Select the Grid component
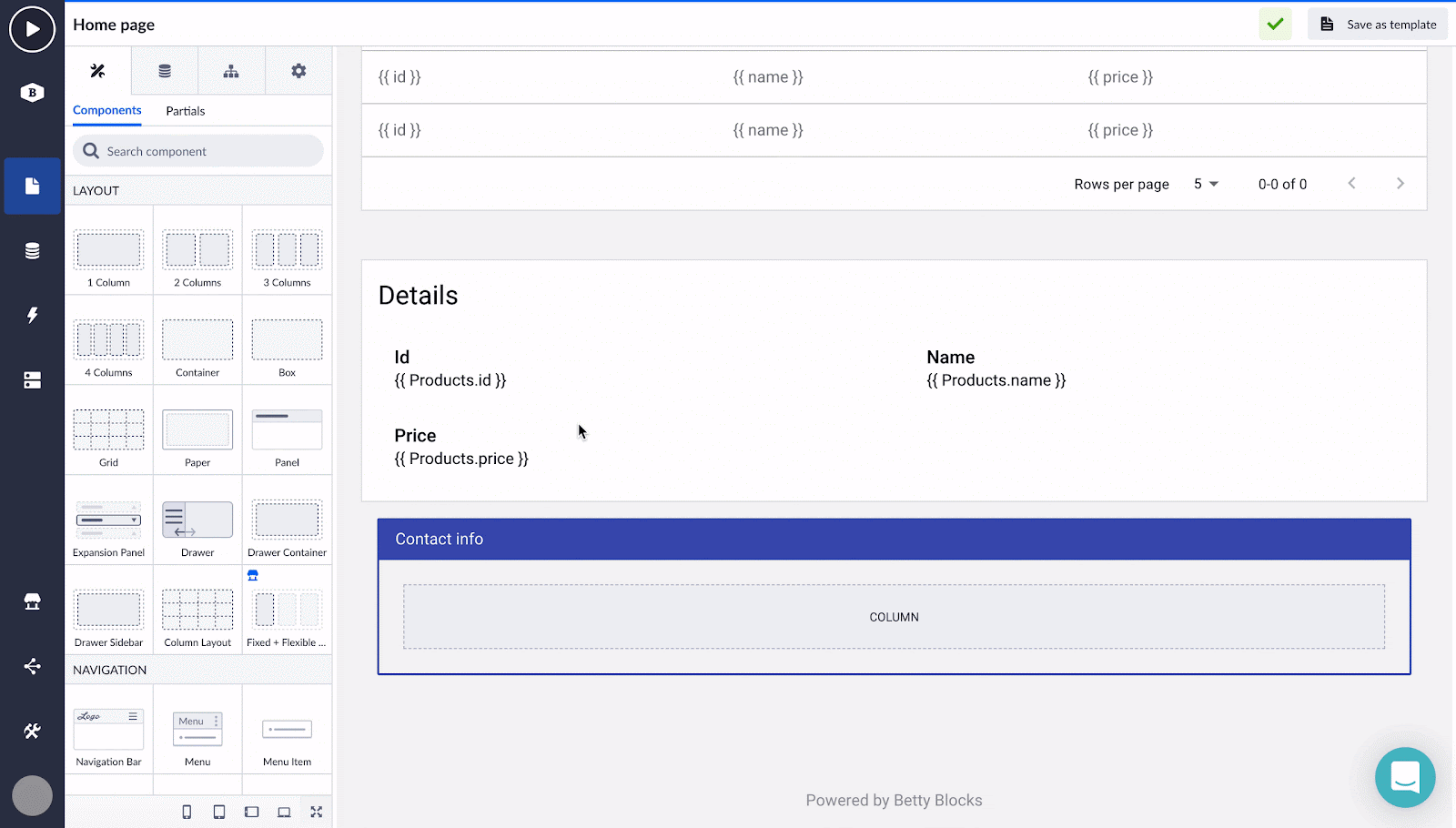The height and width of the screenshot is (828, 1456). [x=108, y=429]
